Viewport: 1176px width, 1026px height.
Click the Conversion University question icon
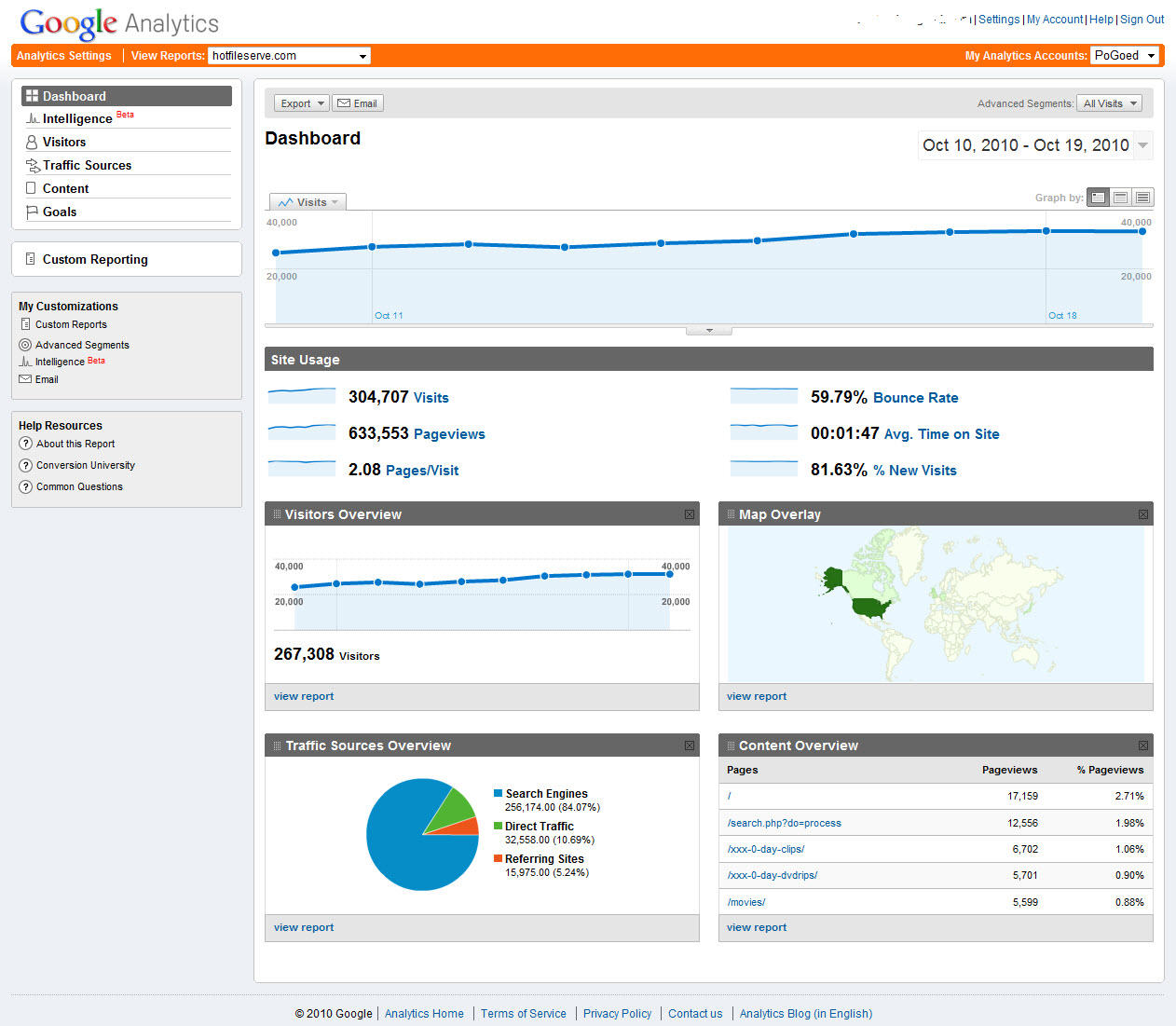(x=26, y=465)
